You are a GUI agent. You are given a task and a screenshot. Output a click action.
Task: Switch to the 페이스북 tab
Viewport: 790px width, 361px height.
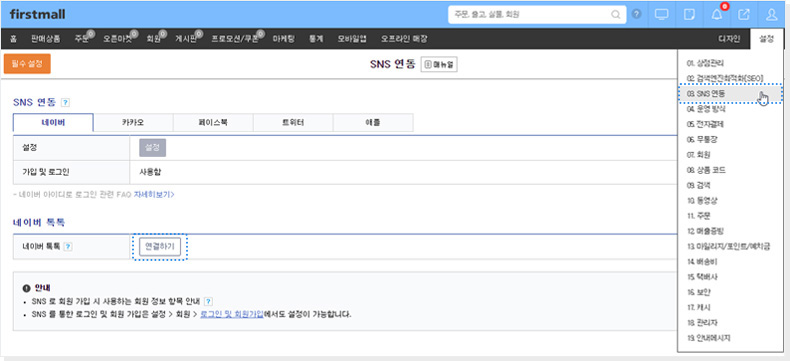point(213,122)
